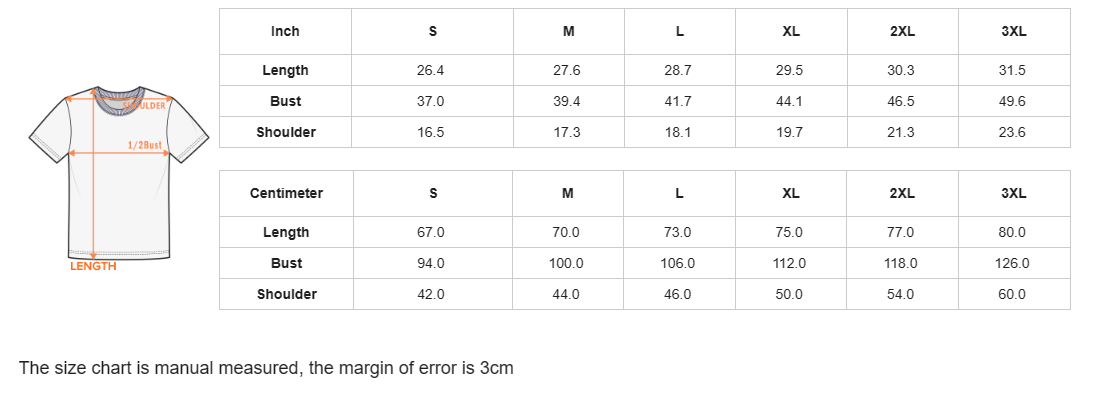Select the Bust row label in inch table

pos(286,101)
